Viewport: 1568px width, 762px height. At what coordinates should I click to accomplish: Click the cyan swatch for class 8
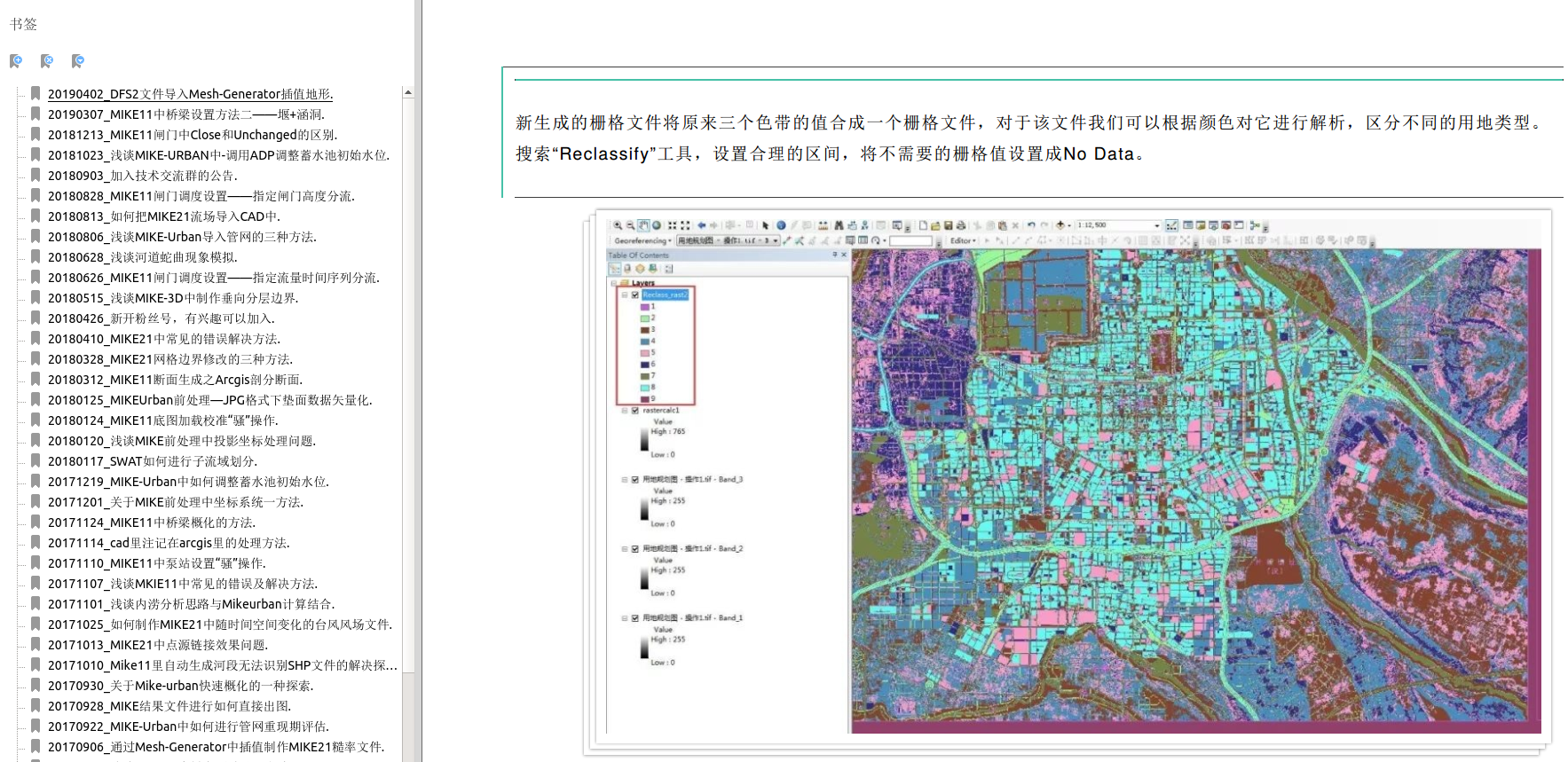[x=645, y=388]
